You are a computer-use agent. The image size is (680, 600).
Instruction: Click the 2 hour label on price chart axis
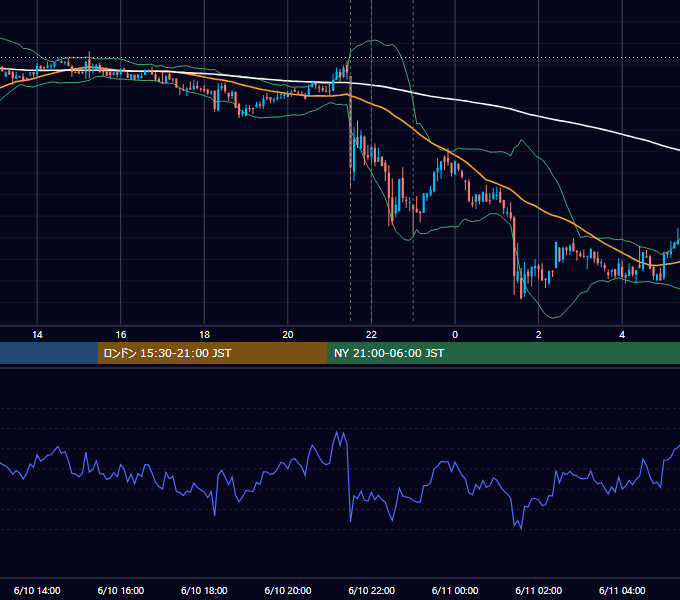pyautogui.click(x=539, y=335)
